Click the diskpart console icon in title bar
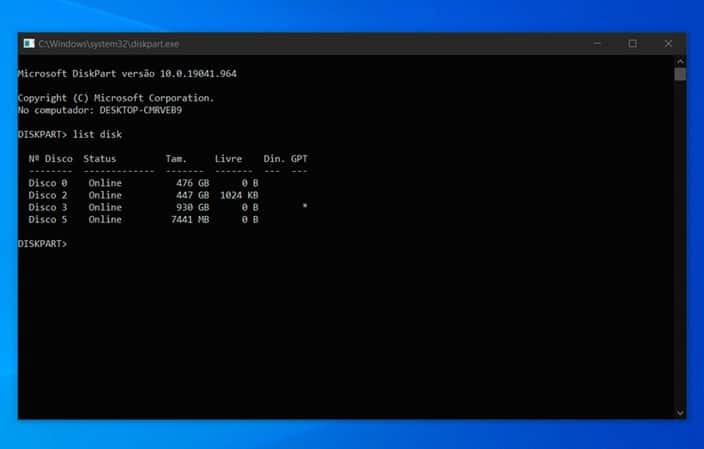Viewport: 704px width, 449px height. coord(29,44)
